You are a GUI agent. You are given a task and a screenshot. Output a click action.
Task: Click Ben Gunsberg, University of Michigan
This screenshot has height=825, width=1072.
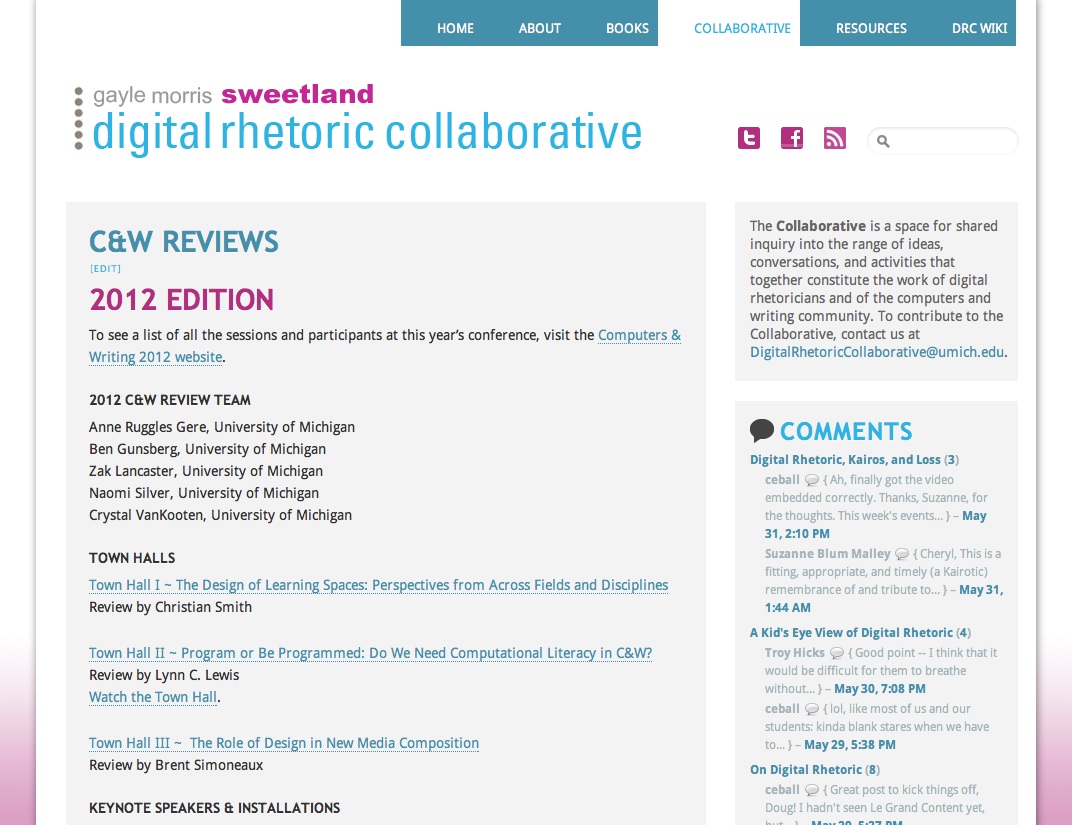pyautogui.click(x=207, y=449)
